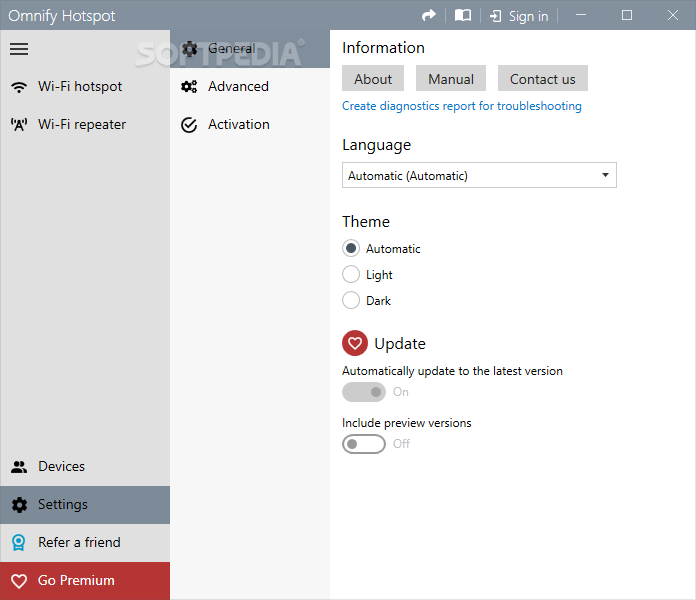Open the hamburger menu icon
Viewport: 696px width, 600px height.
click(19, 49)
